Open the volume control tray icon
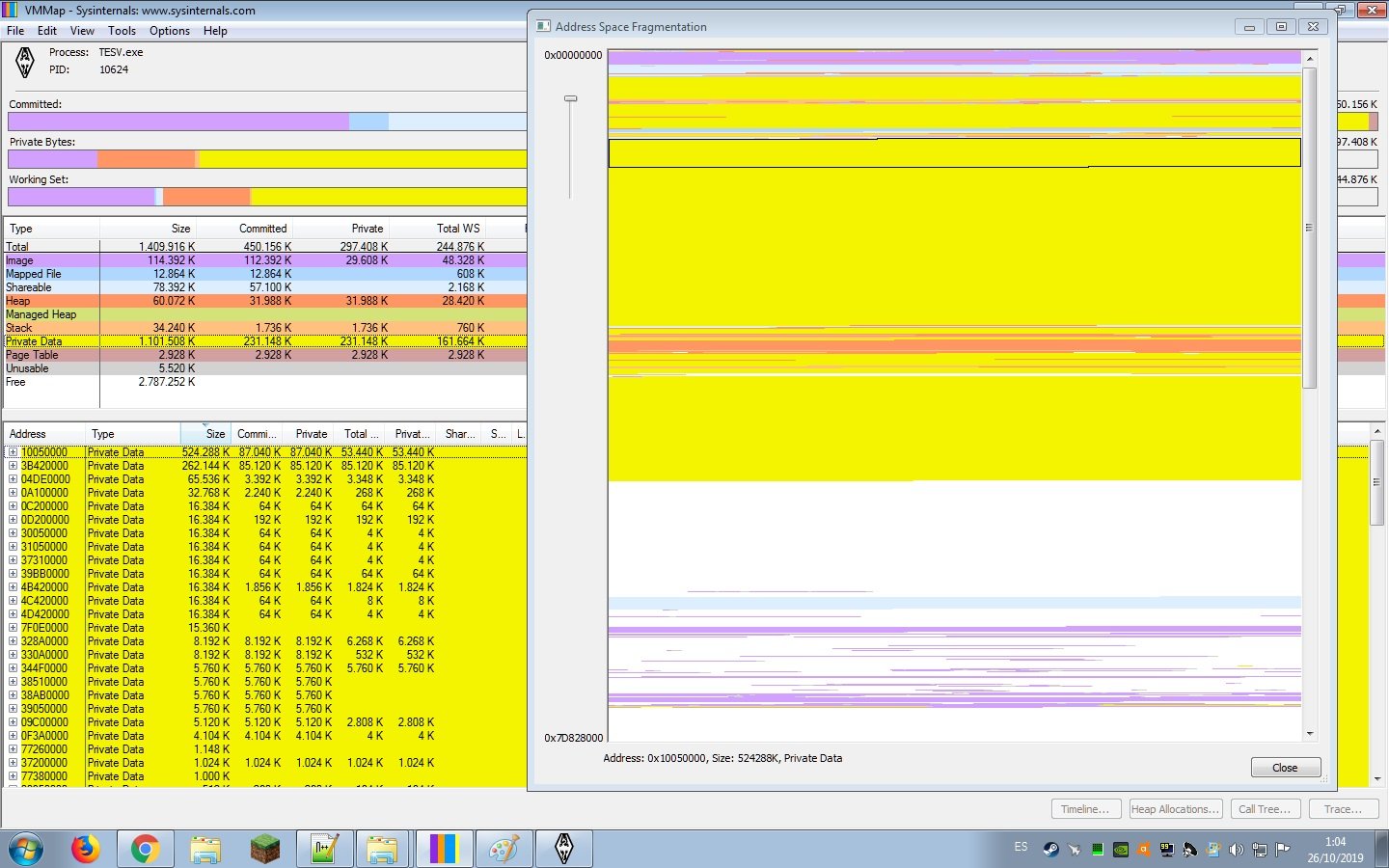 coord(1237,850)
